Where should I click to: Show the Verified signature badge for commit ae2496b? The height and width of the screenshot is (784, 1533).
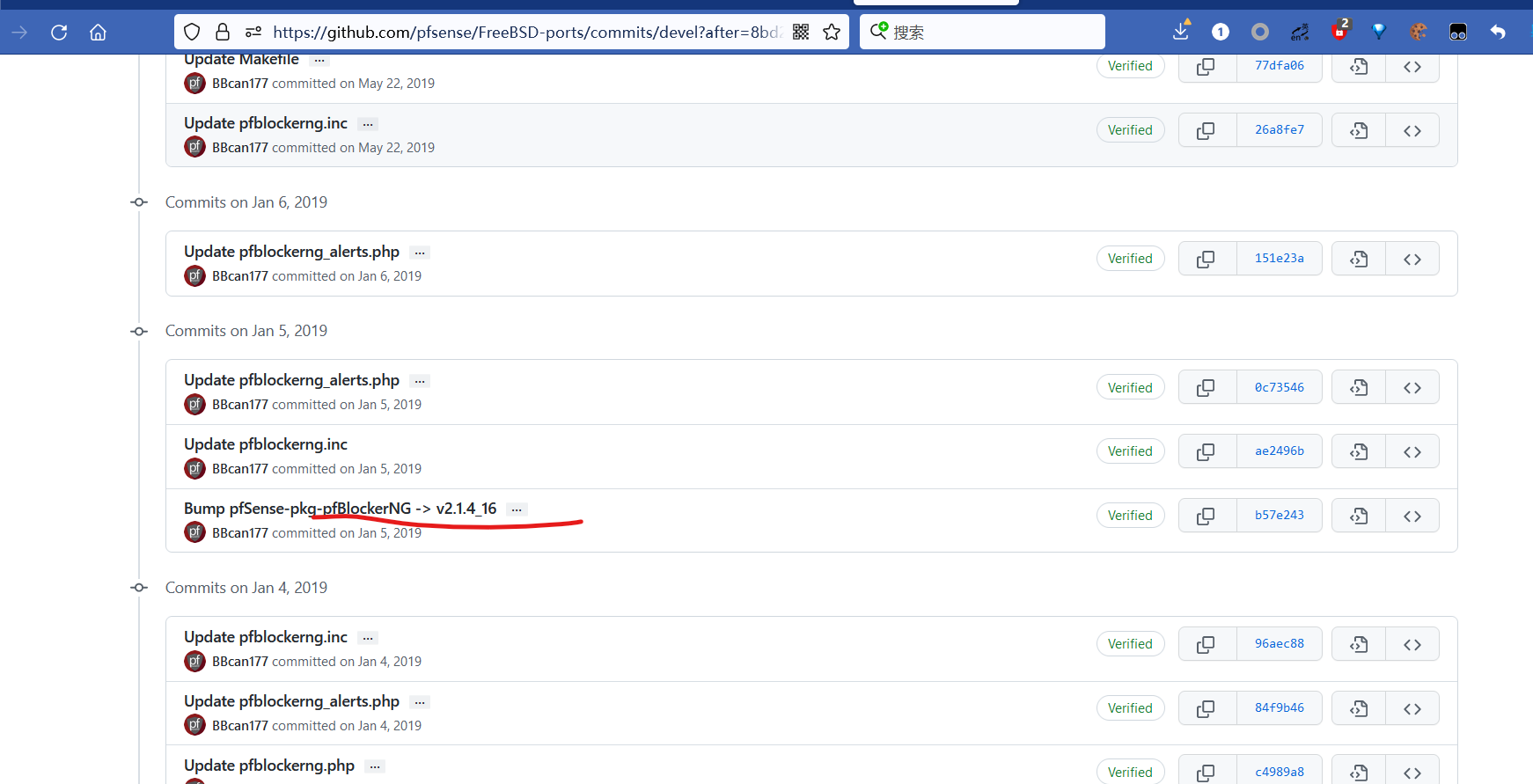coord(1130,451)
